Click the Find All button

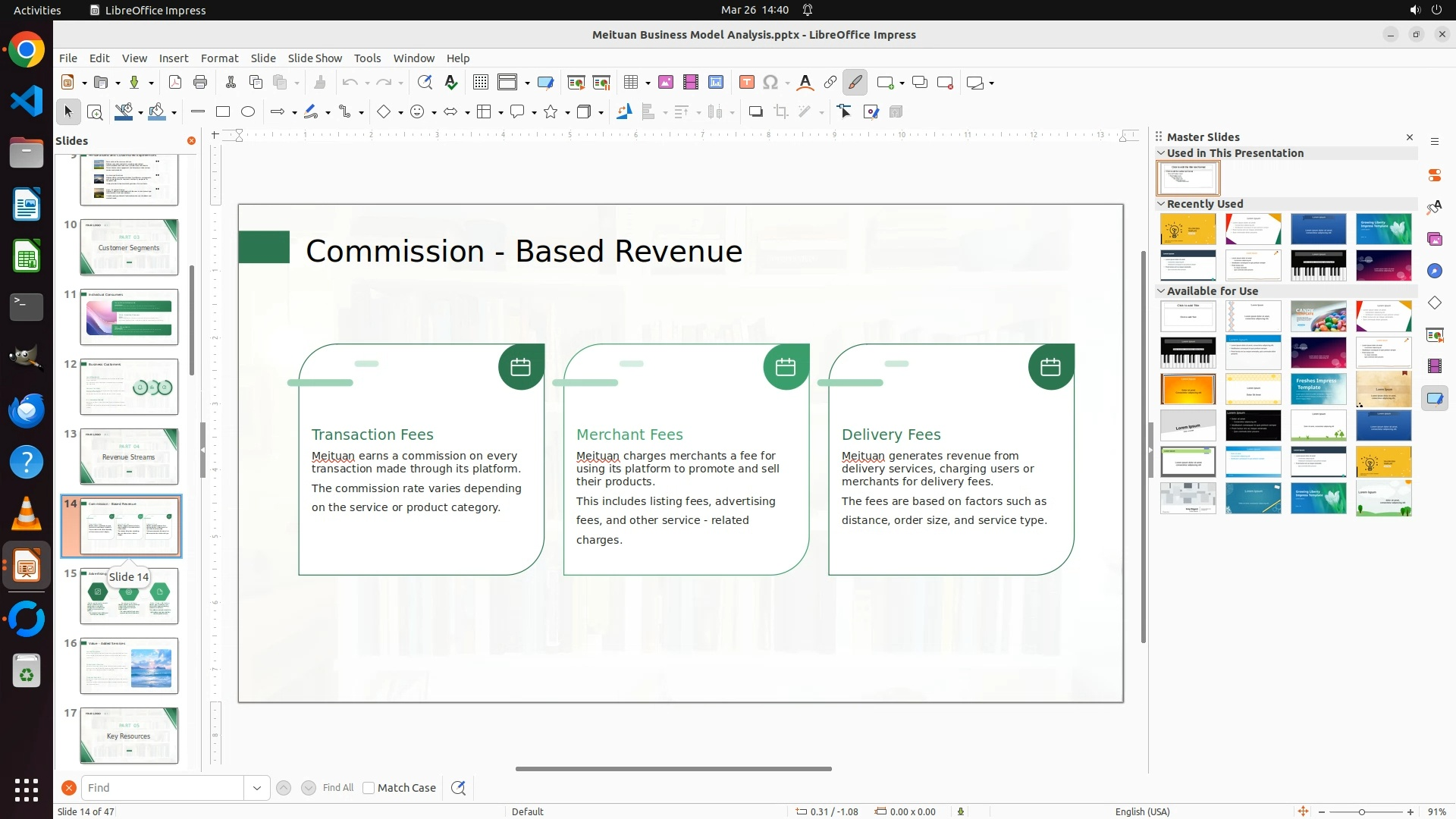pyautogui.click(x=337, y=788)
